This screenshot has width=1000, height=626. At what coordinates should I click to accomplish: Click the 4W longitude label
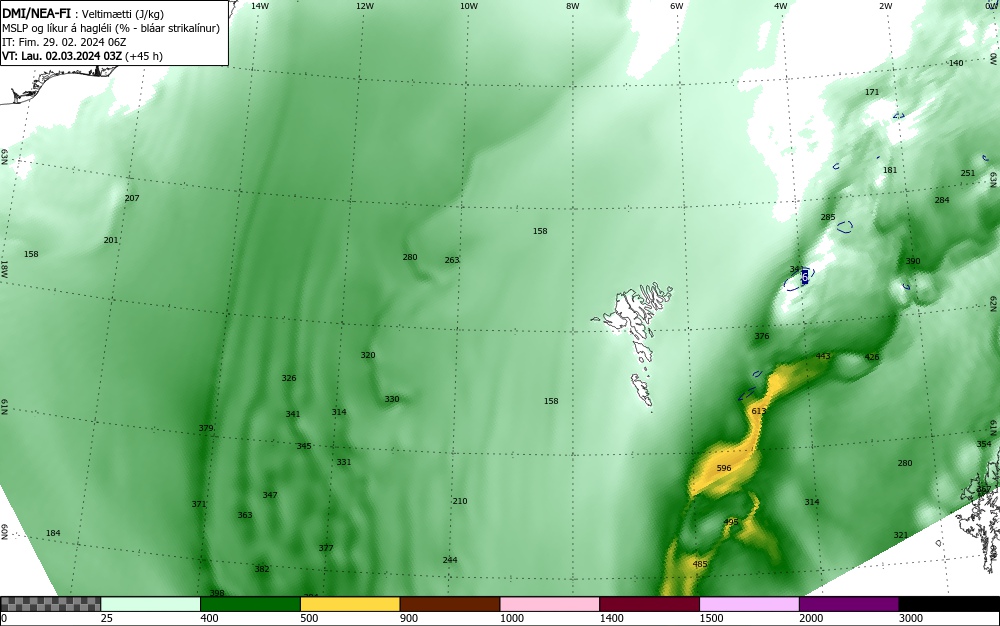click(x=781, y=6)
